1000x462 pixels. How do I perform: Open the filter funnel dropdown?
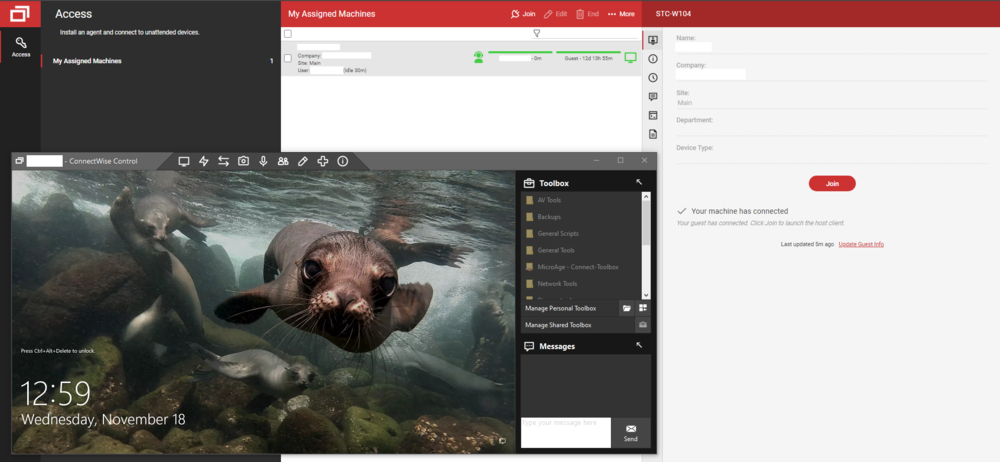tap(537, 34)
